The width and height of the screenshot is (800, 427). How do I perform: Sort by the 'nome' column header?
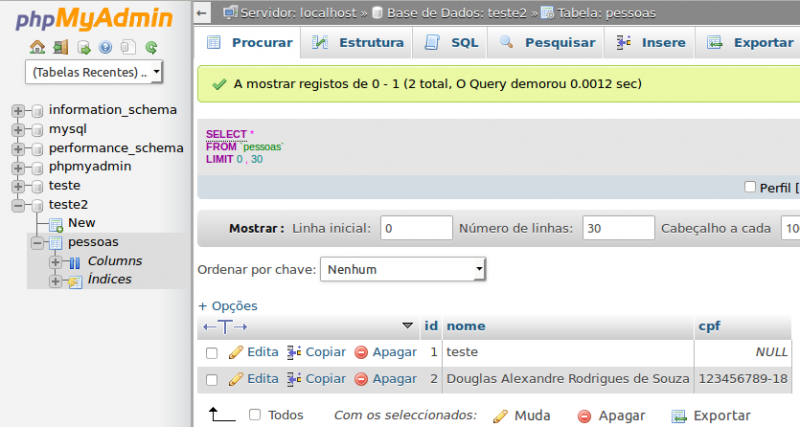(x=465, y=326)
